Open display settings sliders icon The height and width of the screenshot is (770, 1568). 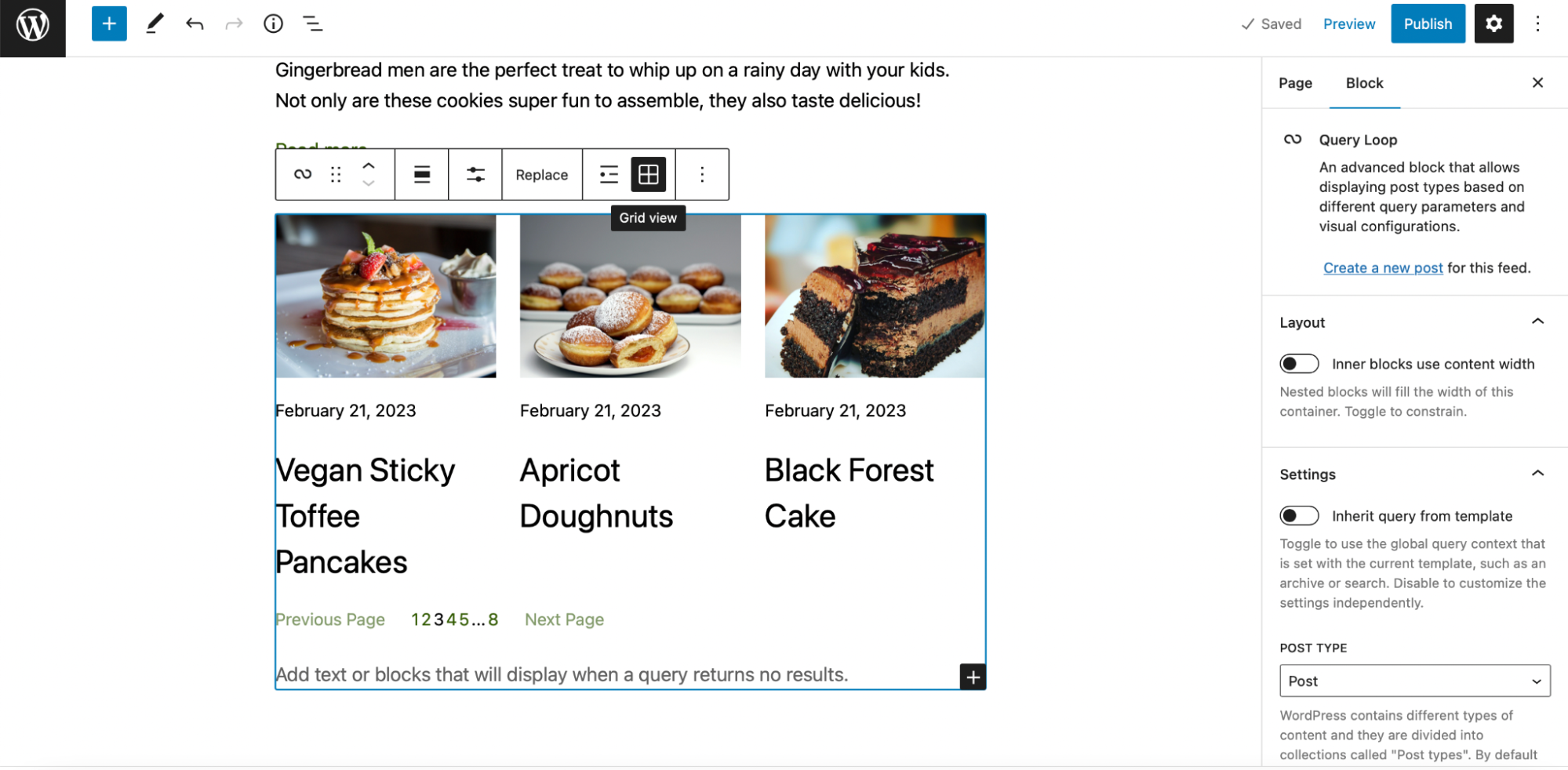pyautogui.click(x=475, y=174)
